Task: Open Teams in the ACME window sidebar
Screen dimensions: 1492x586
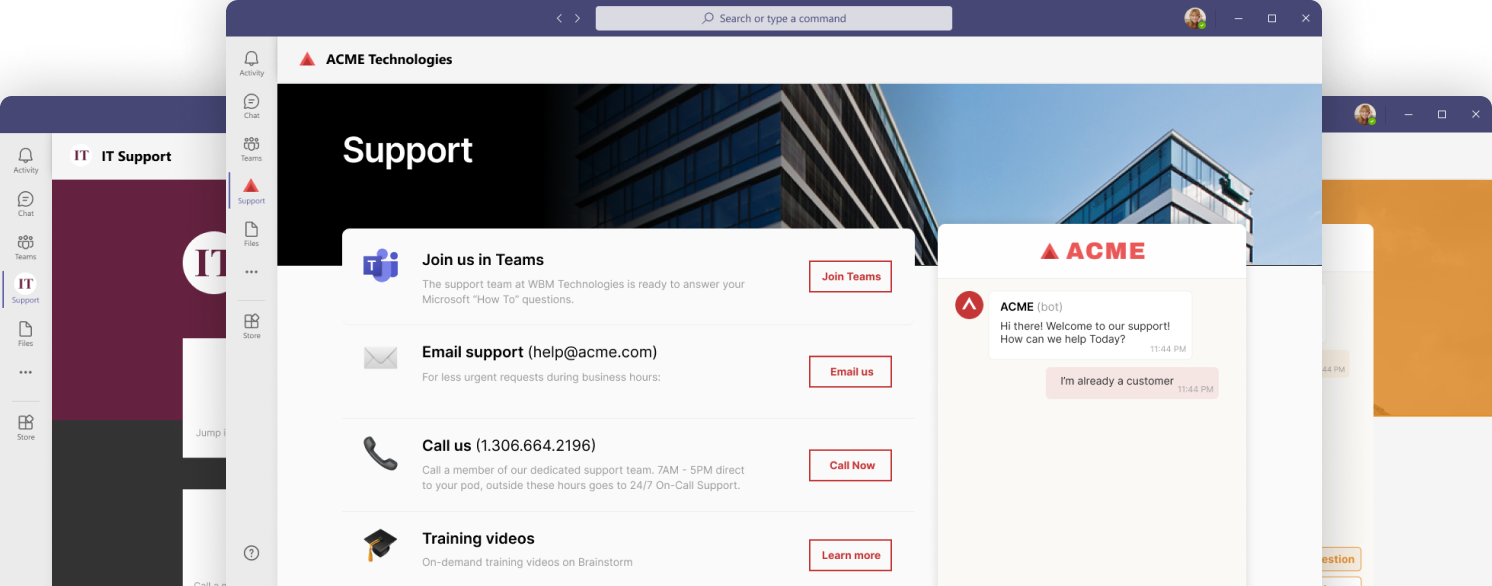Action: (252, 149)
